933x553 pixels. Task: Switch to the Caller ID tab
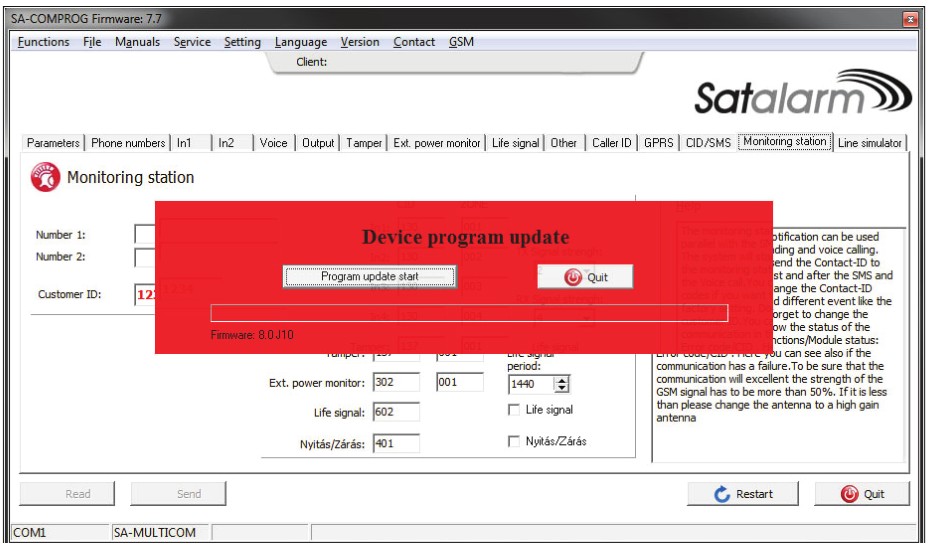tap(611, 143)
